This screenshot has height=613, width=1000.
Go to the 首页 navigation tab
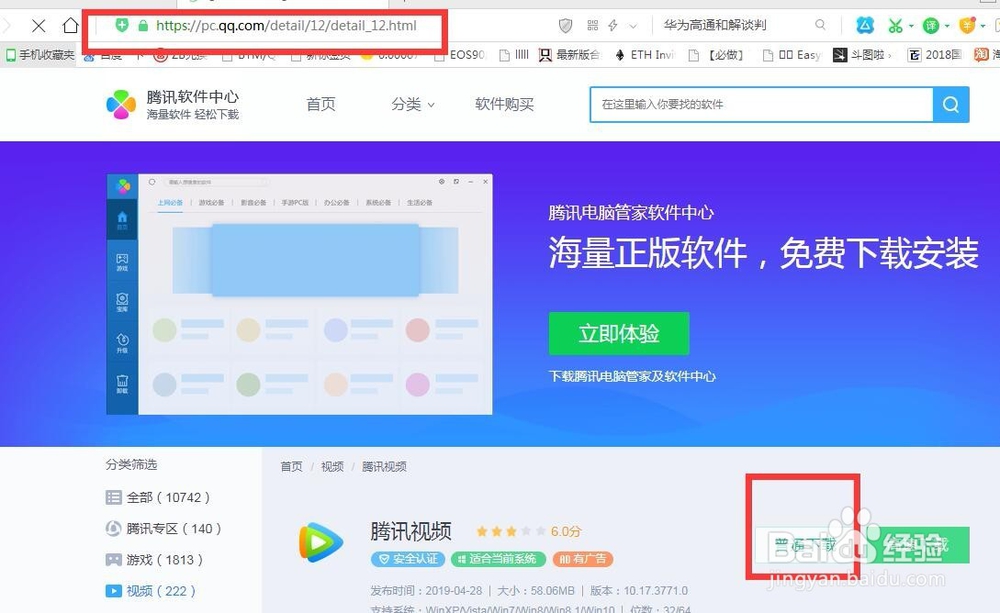[321, 104]
